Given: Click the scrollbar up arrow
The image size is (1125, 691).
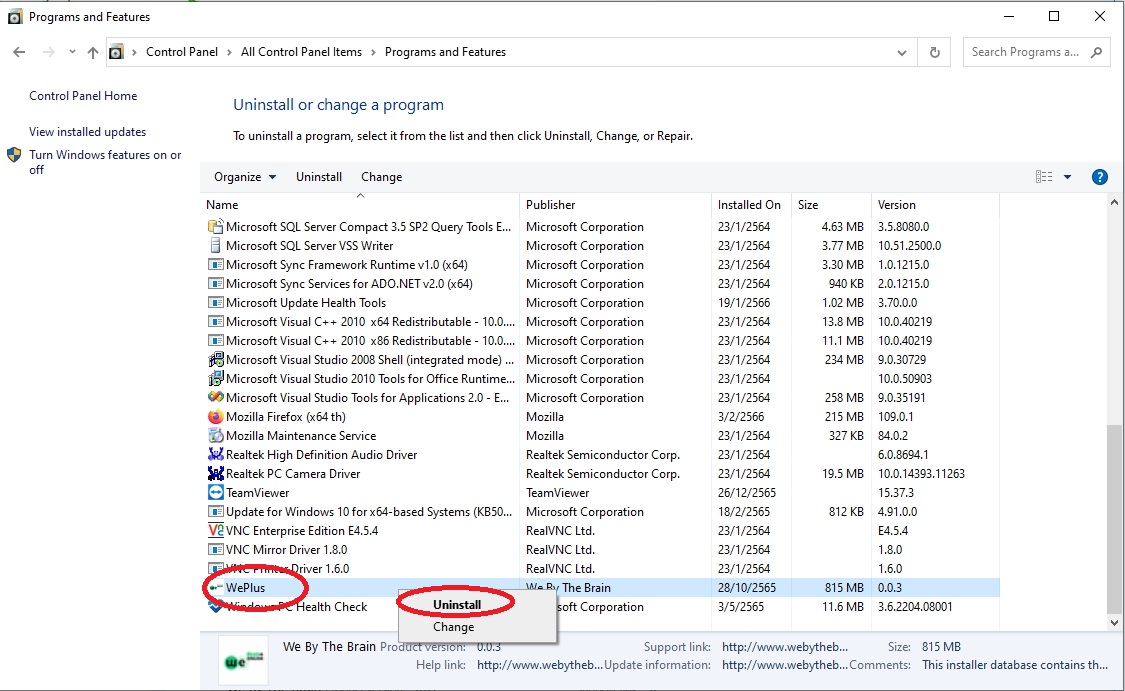Looking at the screenshot, I should [x=1114, y=204].
